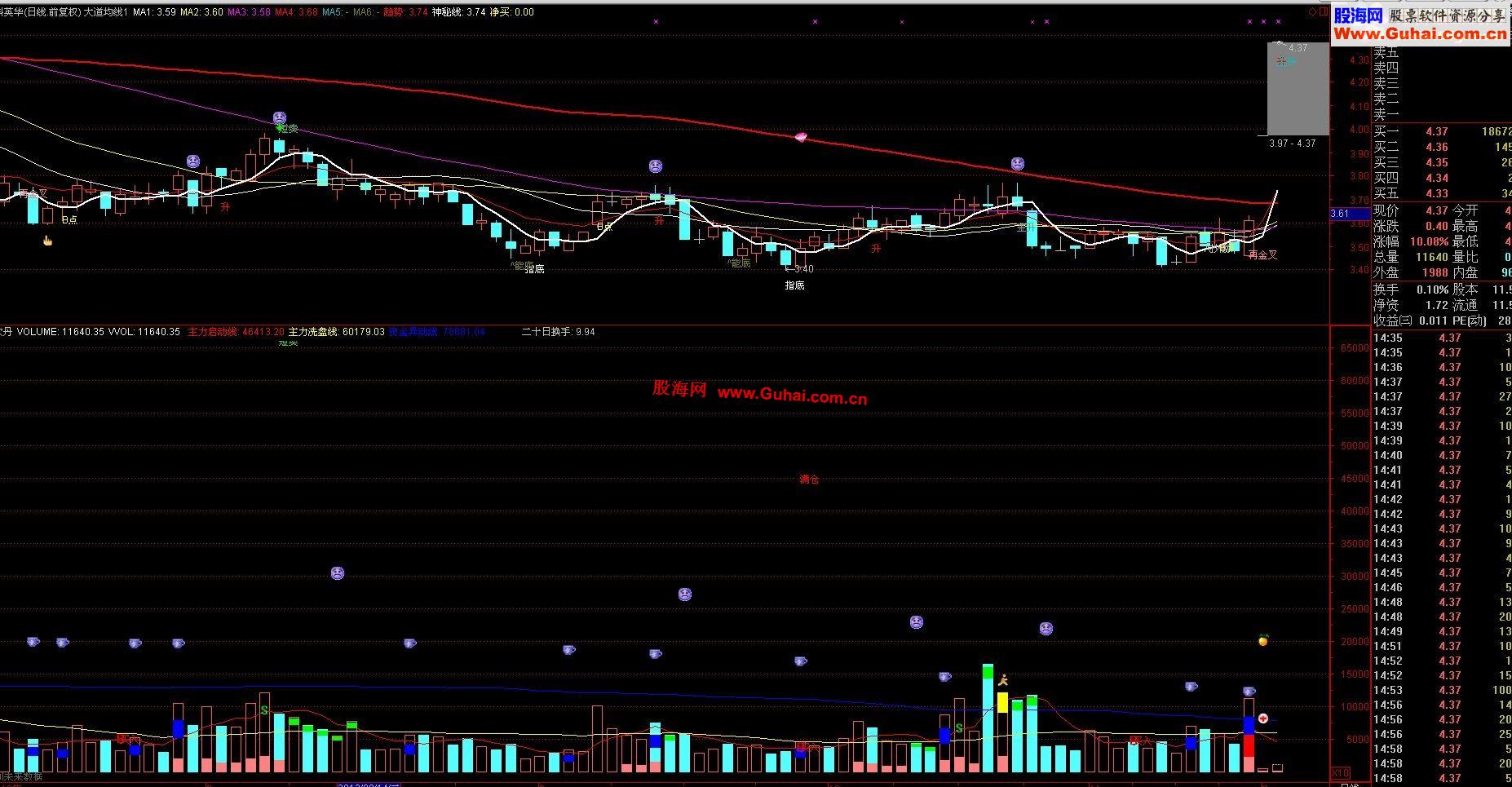
Task: Click the small red diamond icon in the chart's top-right corner
Action: [x=1311, y=11]
